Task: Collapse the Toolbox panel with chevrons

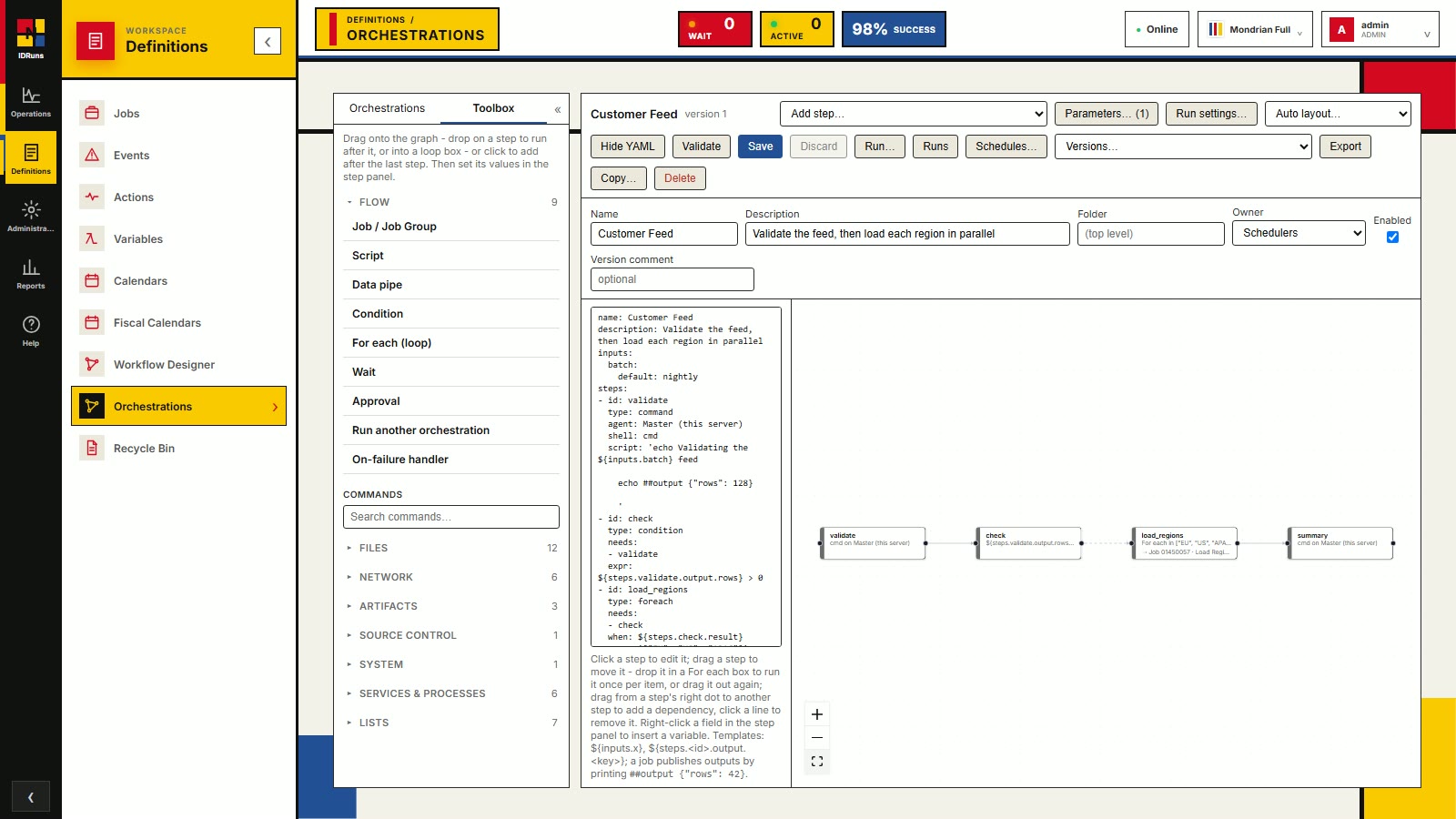Action: pyautogui.click(x=558, y=109)
